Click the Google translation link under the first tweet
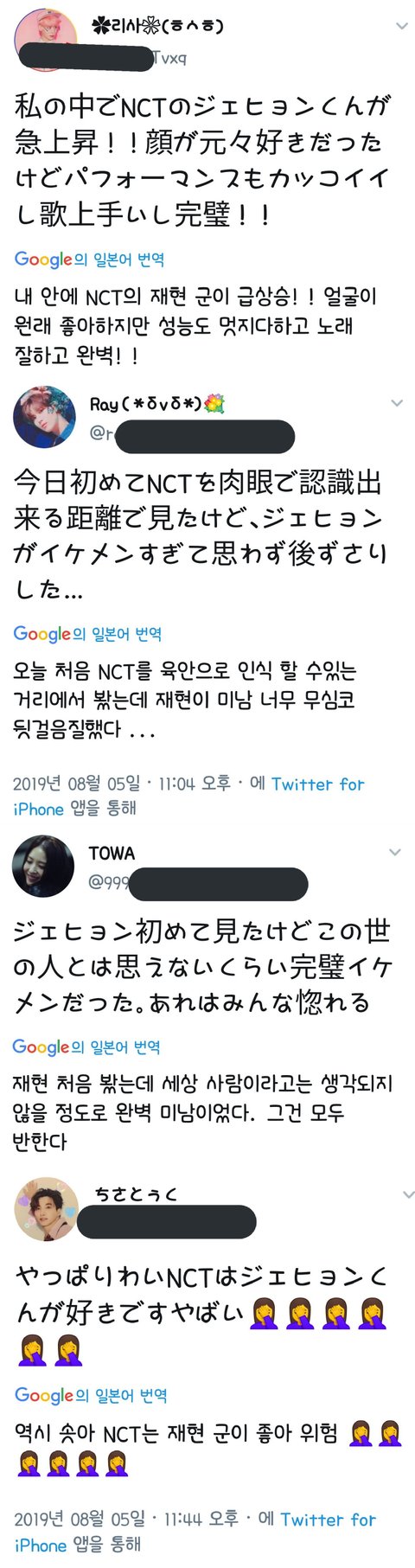Viewport: 415px width, 1568px height. coord(89,259)
